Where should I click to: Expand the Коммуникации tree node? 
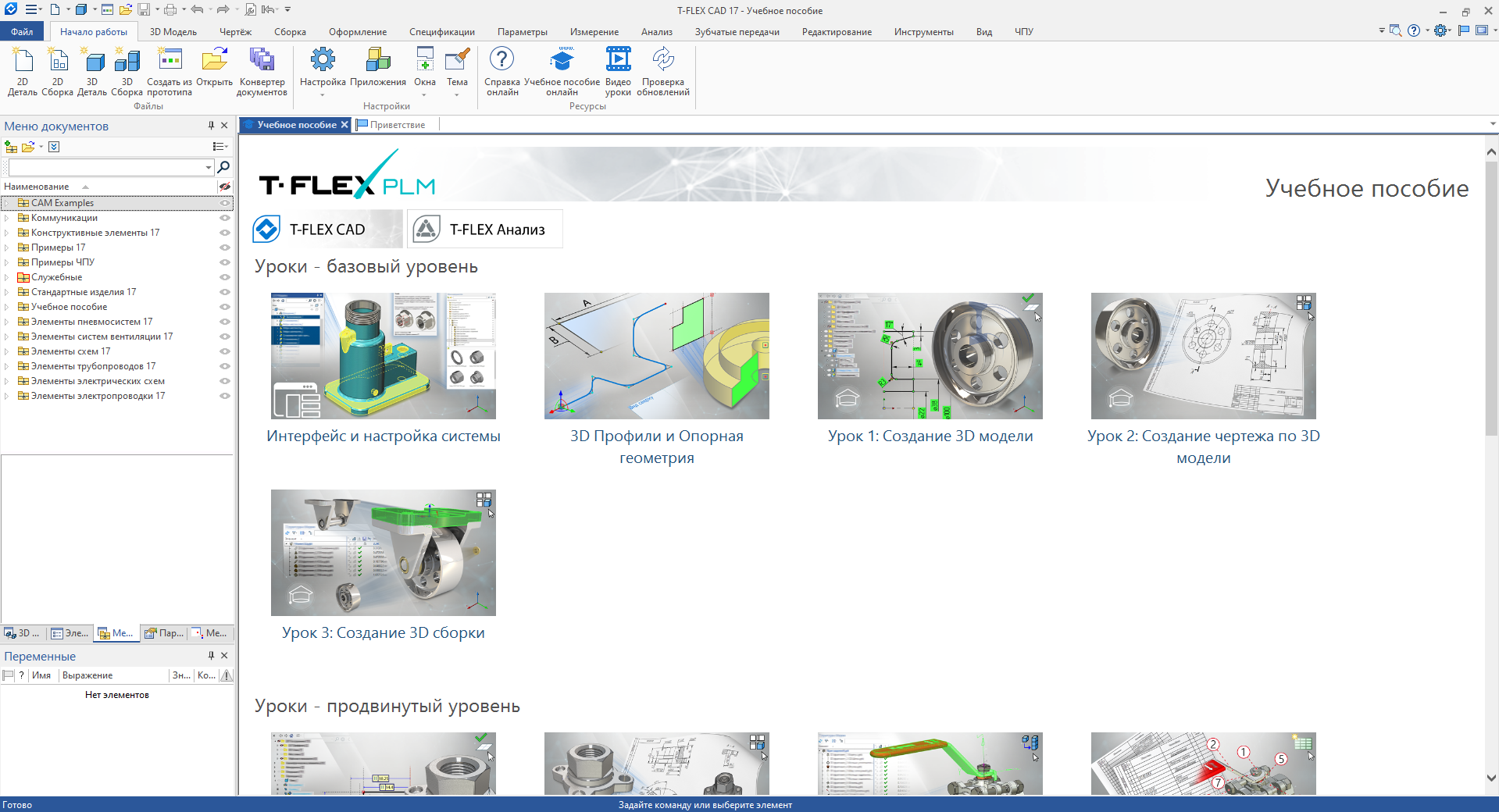coord(7,218)
